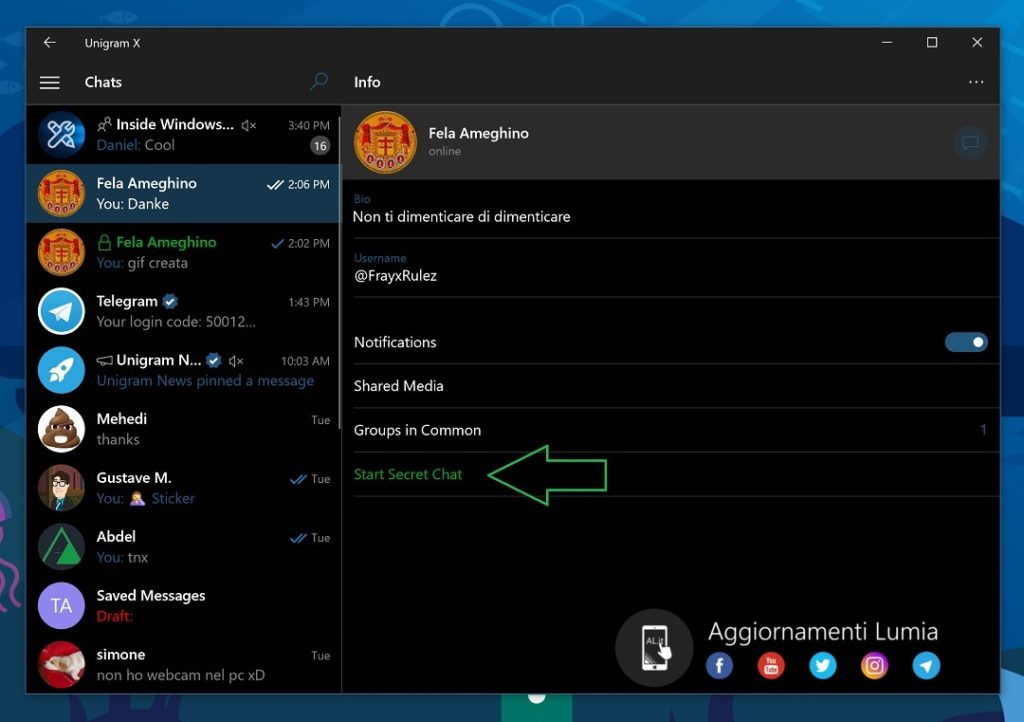This screenshot has height=722, width=1024.
Task: Click the chat list scrollbar
Action: pyautogui.click(x=339, y=272)
